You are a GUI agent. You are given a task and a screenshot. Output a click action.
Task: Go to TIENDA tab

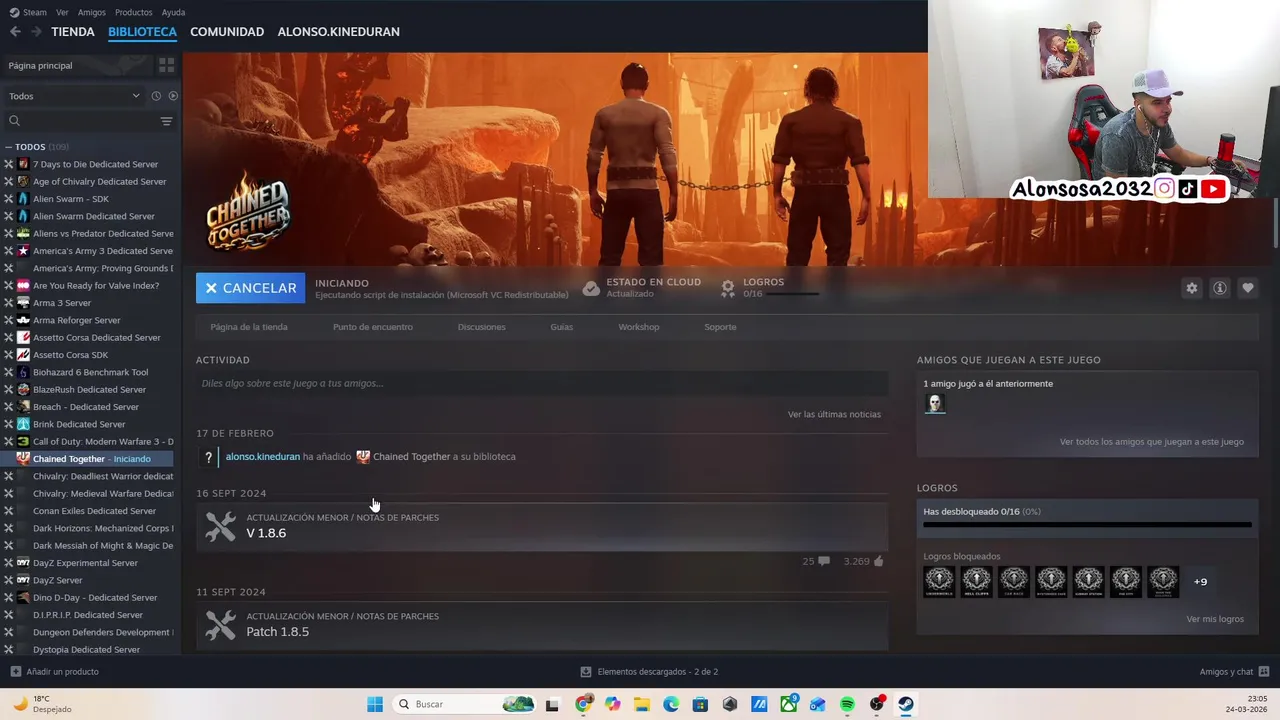[x=73, y=32]
